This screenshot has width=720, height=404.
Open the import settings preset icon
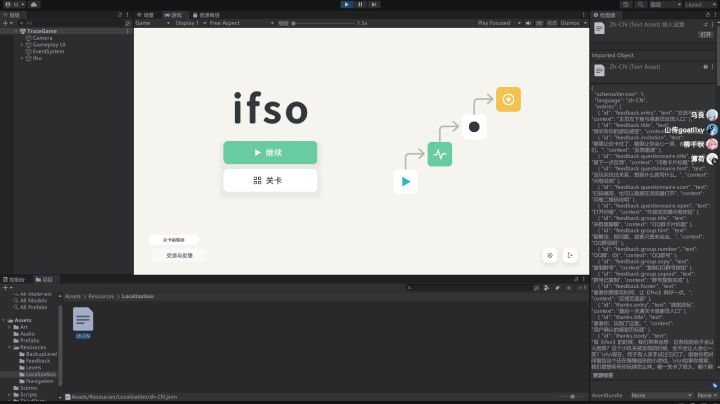706,24
